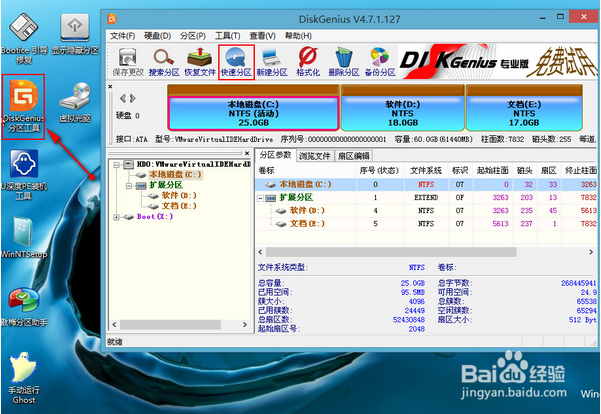Select Boot(X:) in the disk tree

point(155,217)
